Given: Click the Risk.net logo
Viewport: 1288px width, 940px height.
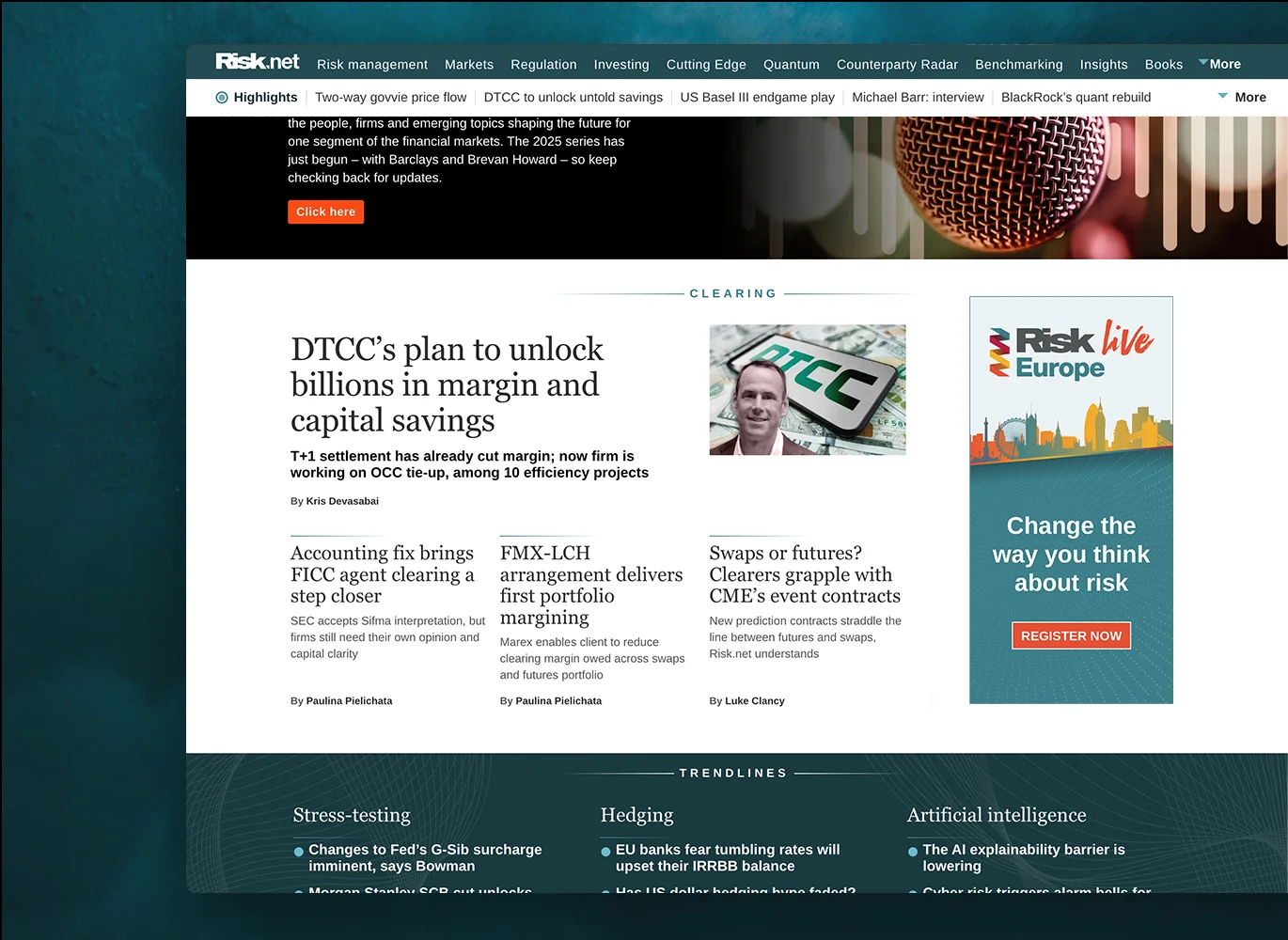Looking at the screenshot, I should [257, 62].
